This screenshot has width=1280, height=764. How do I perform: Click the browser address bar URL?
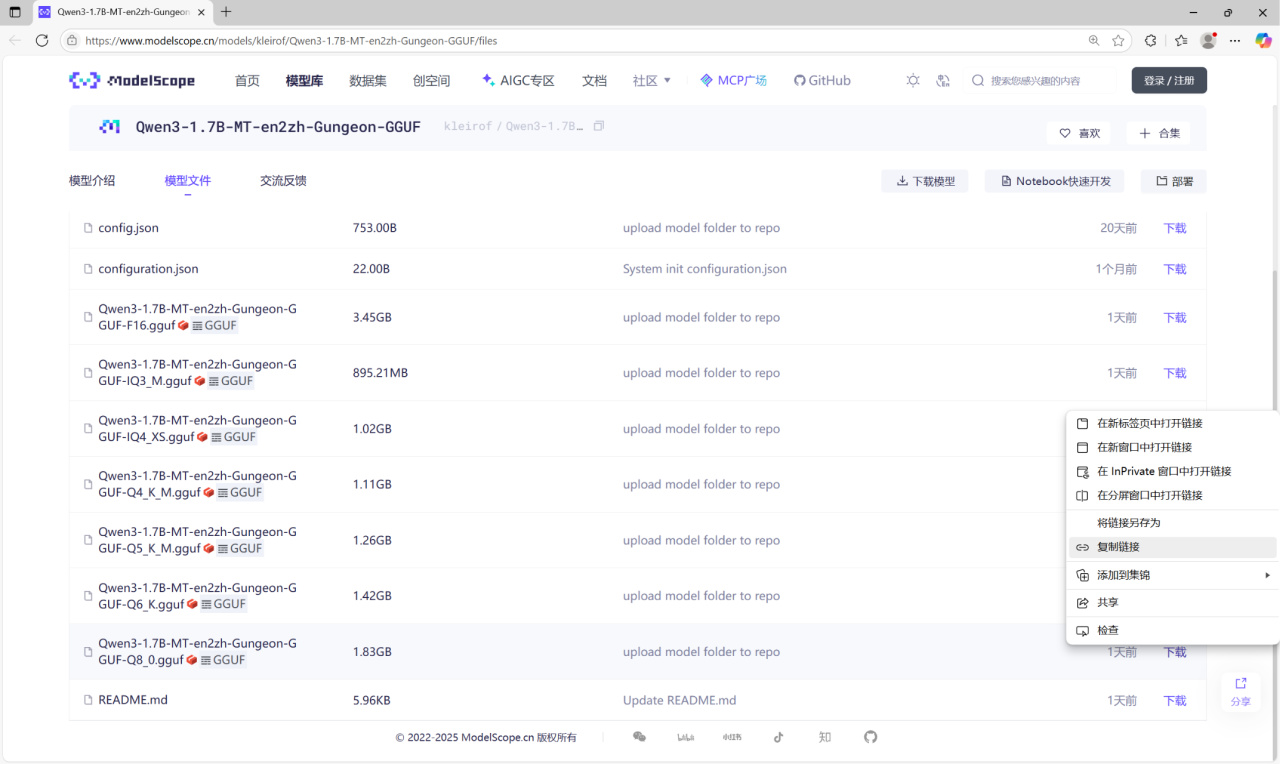(x=291, y=41)
